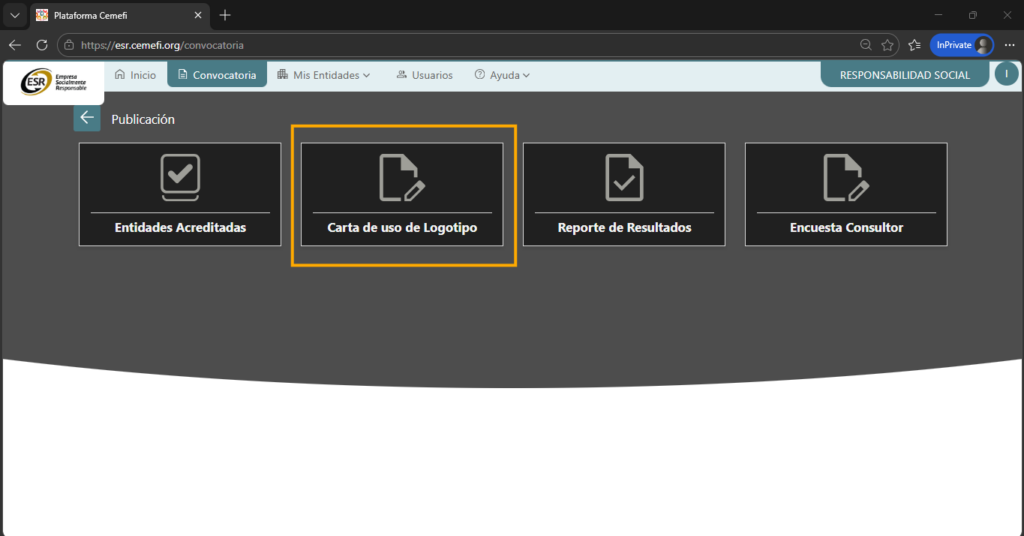1024x536 pixels.
Task: Click the RESPONSABILIDAD SOCIAL button
Action: pyautogui.click(x=904, y=75)
